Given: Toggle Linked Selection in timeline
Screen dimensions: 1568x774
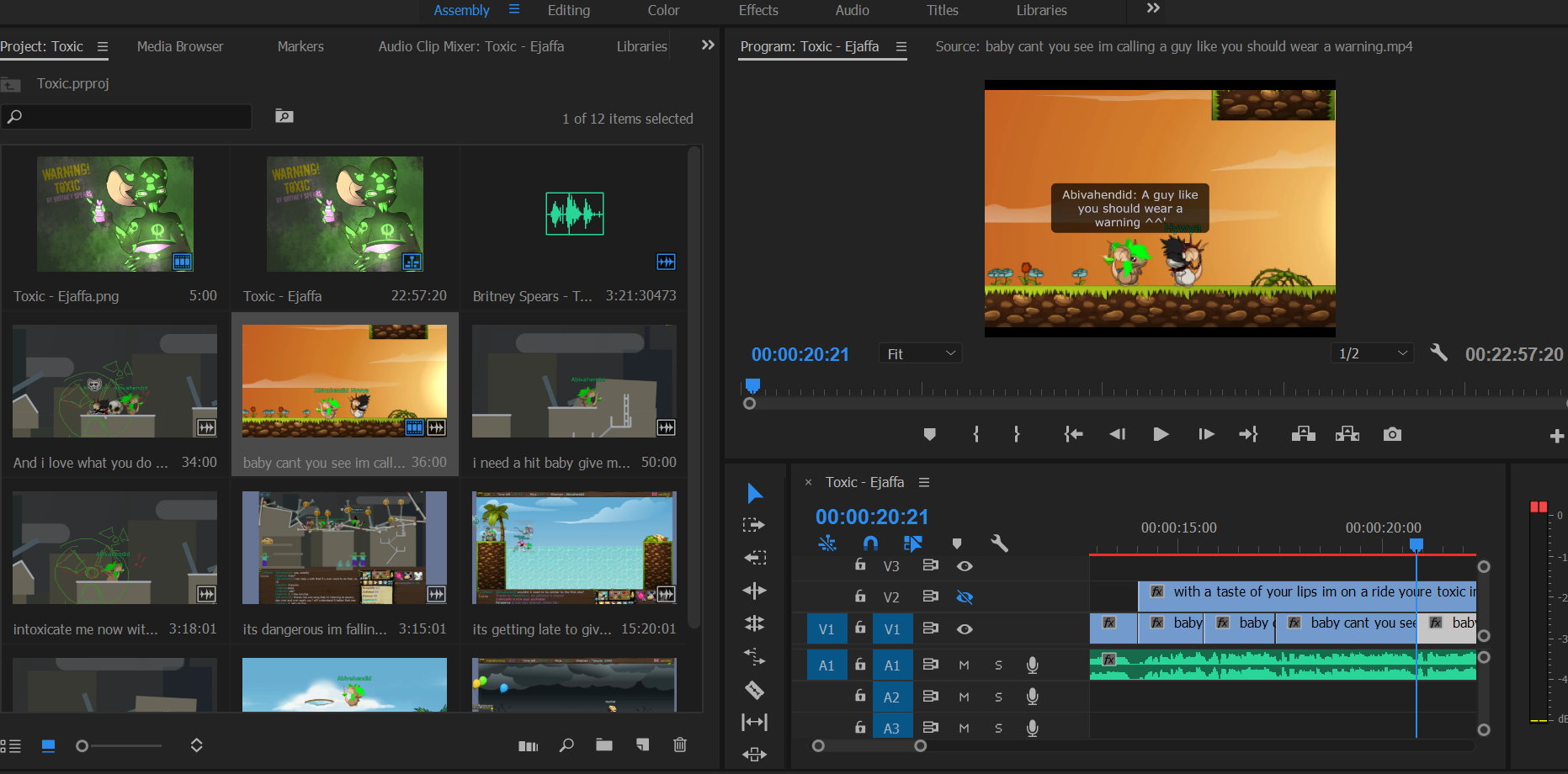Looking at the screenshot, I should 913,543.
